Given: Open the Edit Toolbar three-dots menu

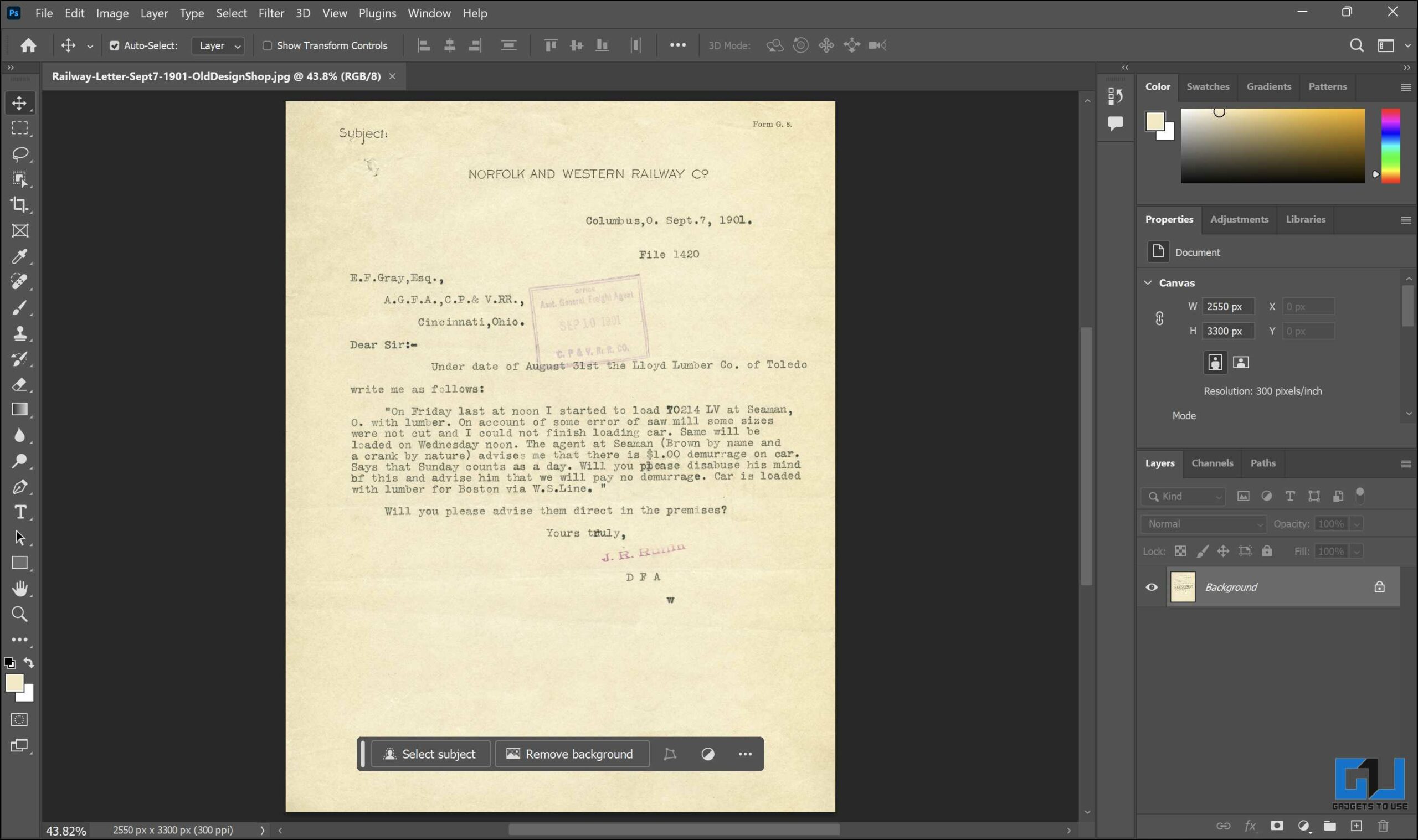Looking at the screenshot, I should 20,640.
